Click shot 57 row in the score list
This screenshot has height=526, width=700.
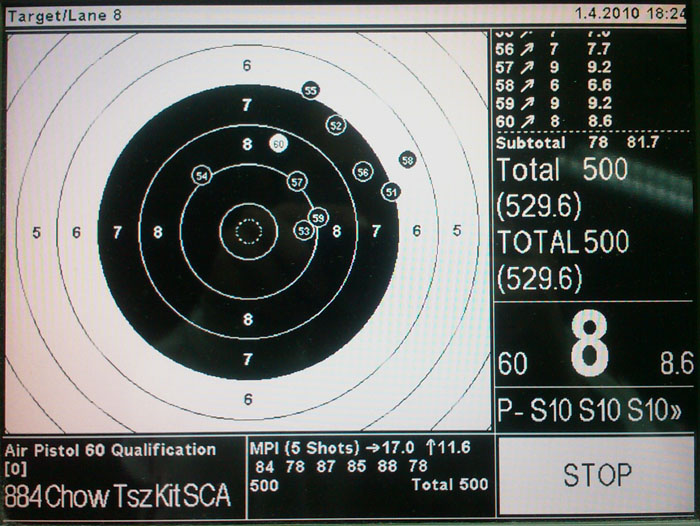point(553,67)
